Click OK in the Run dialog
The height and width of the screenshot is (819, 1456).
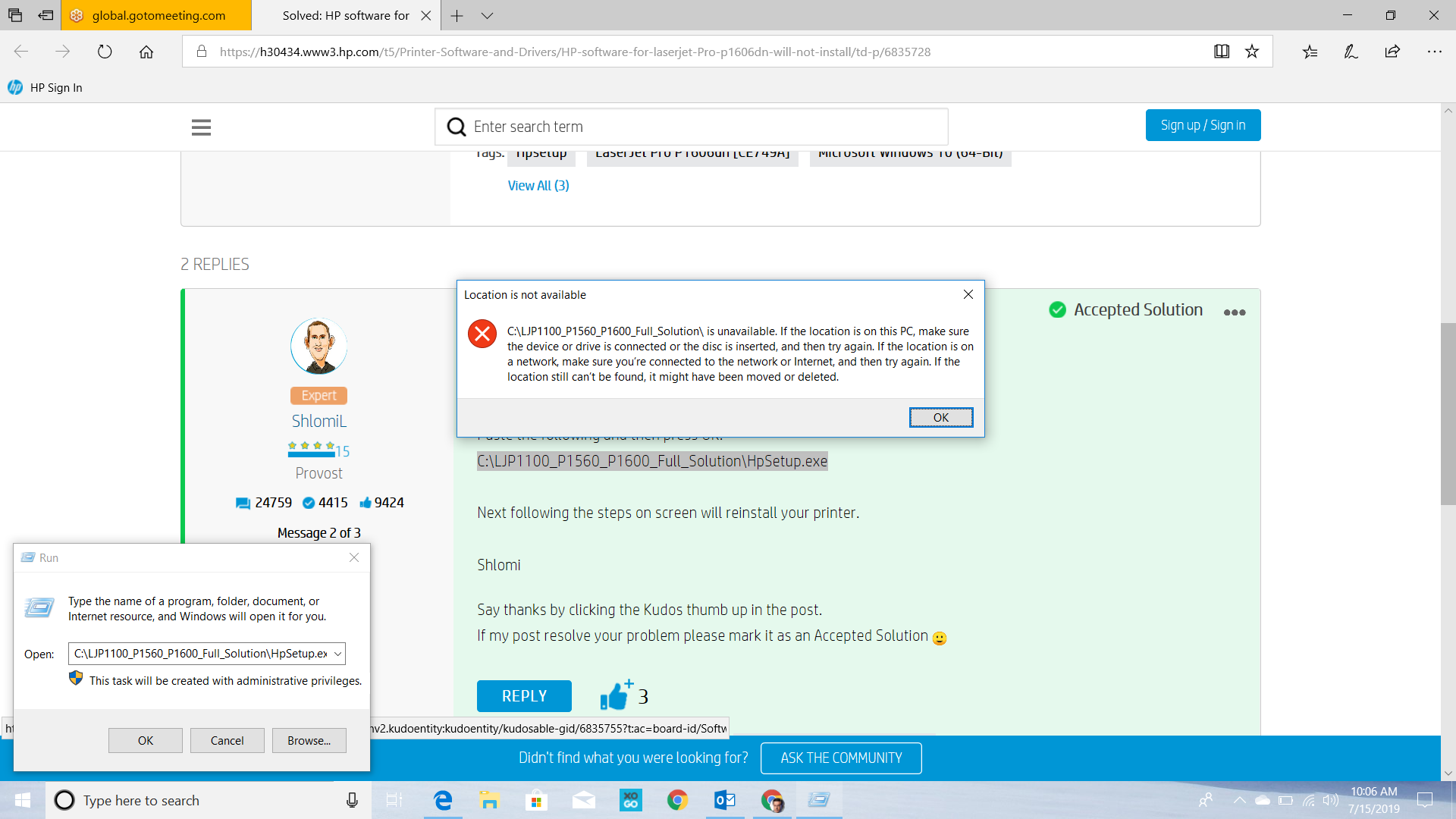tap(146, 741)
